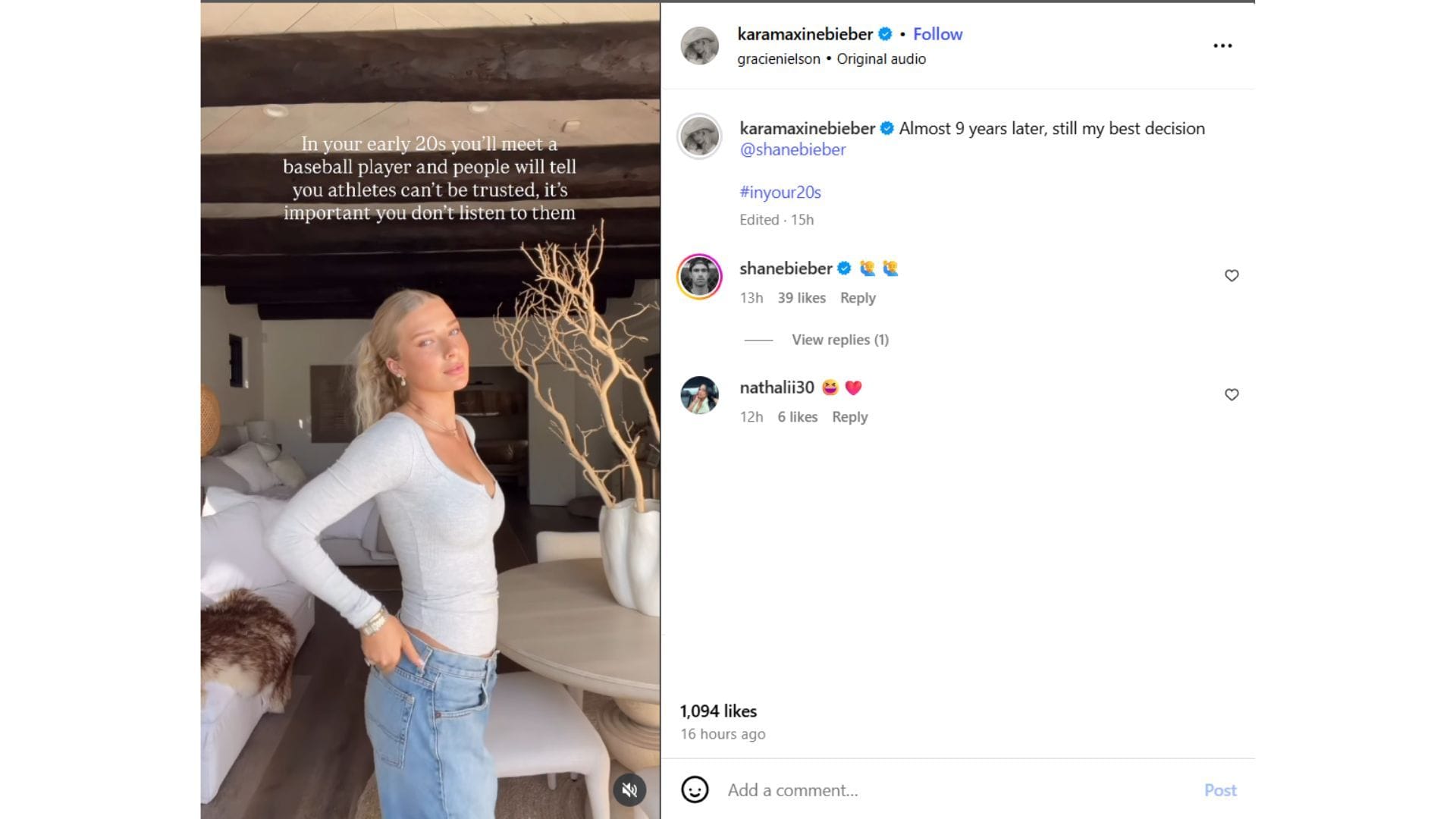This screenshot has height=819, width=1456.
Task: Click the verified checkmark on shanebieber's comment
Action: coord(846,268)
